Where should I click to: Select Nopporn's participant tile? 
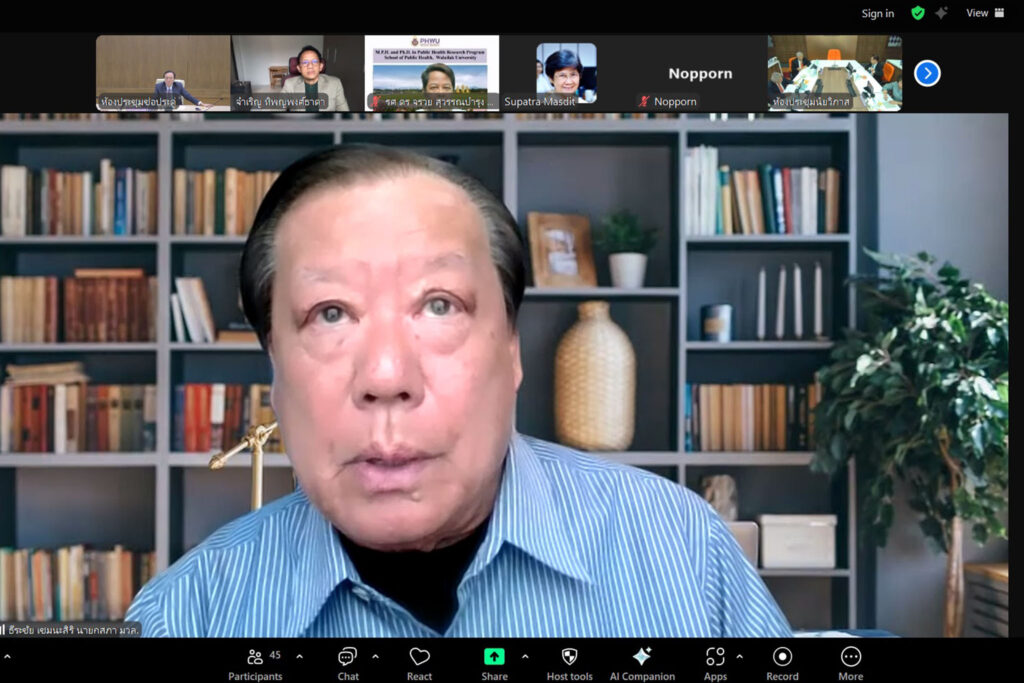click(x=700, y=73)
